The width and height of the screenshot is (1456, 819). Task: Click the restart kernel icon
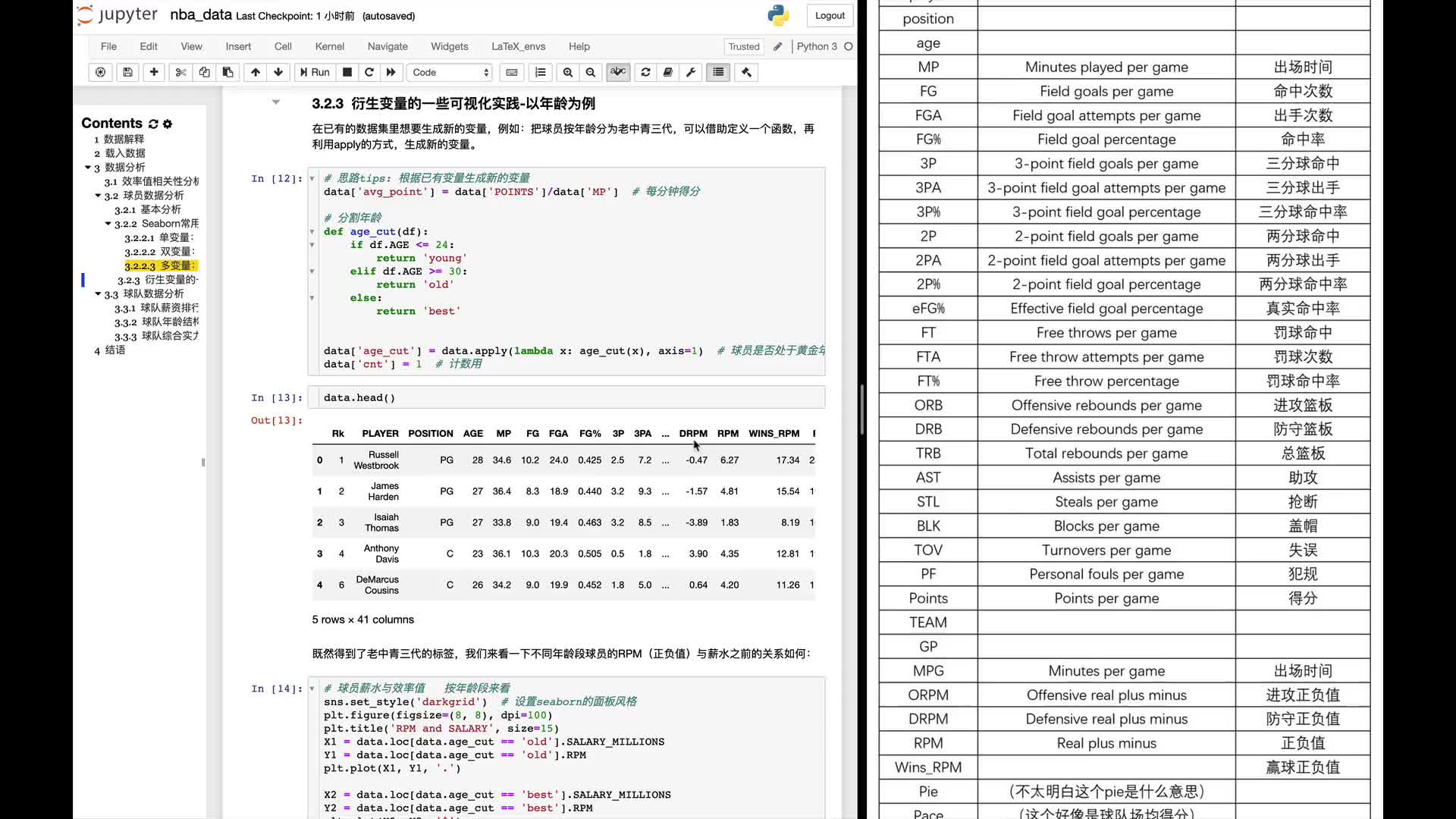tap(368, 72)
